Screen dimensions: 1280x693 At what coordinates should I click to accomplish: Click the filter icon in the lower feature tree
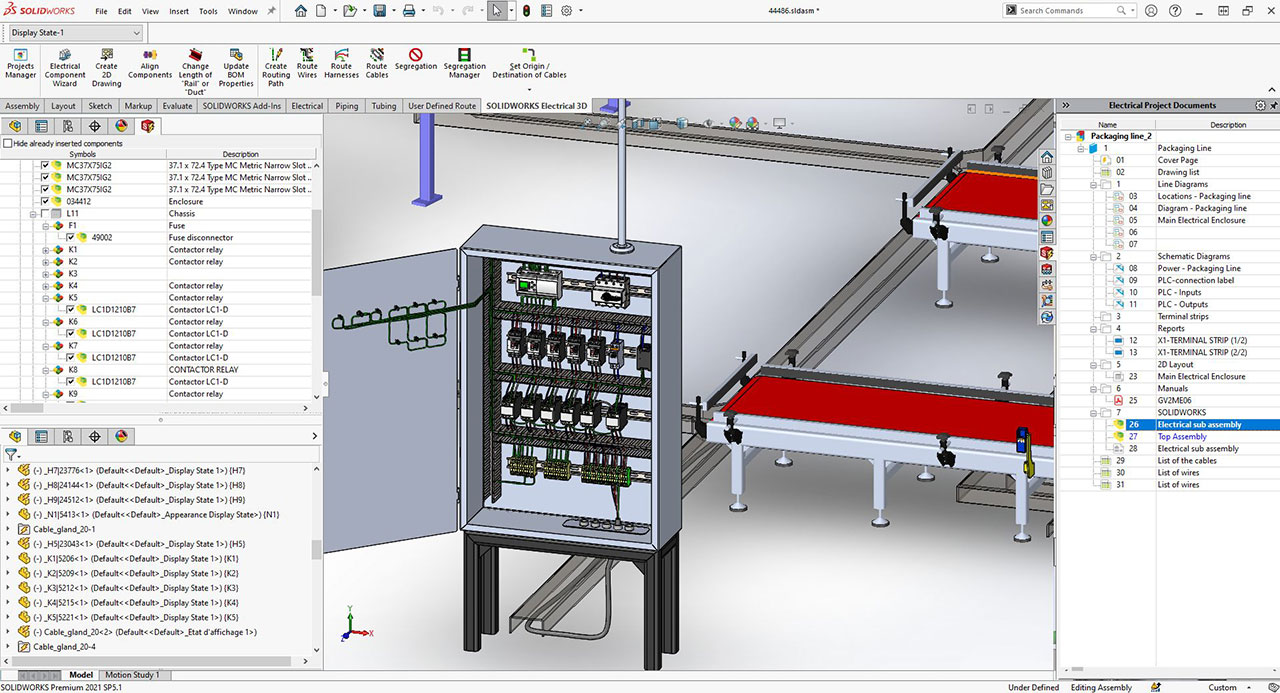[x=12, y=453]
